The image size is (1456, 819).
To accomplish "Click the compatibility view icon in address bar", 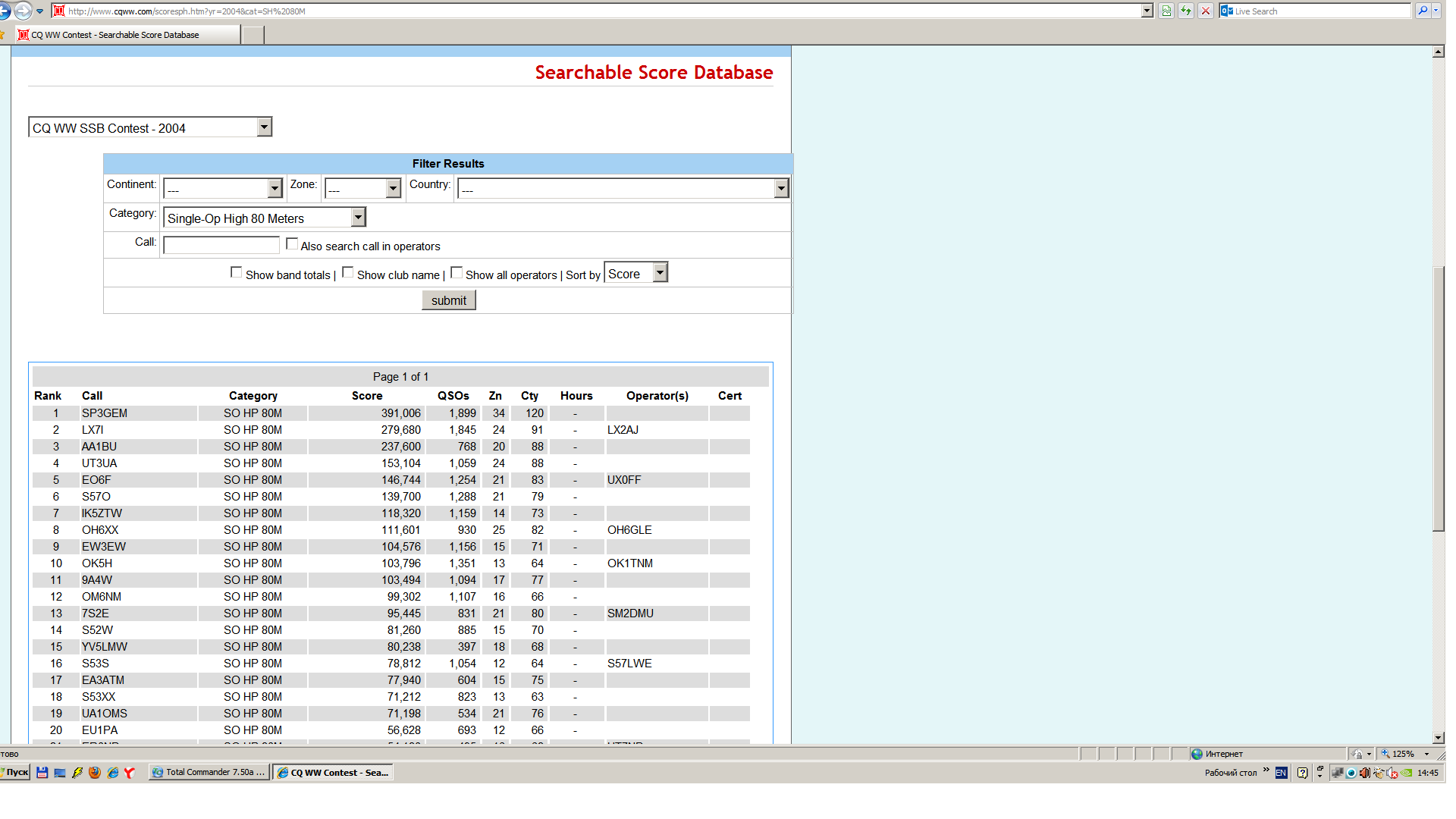I will 1166,11.
